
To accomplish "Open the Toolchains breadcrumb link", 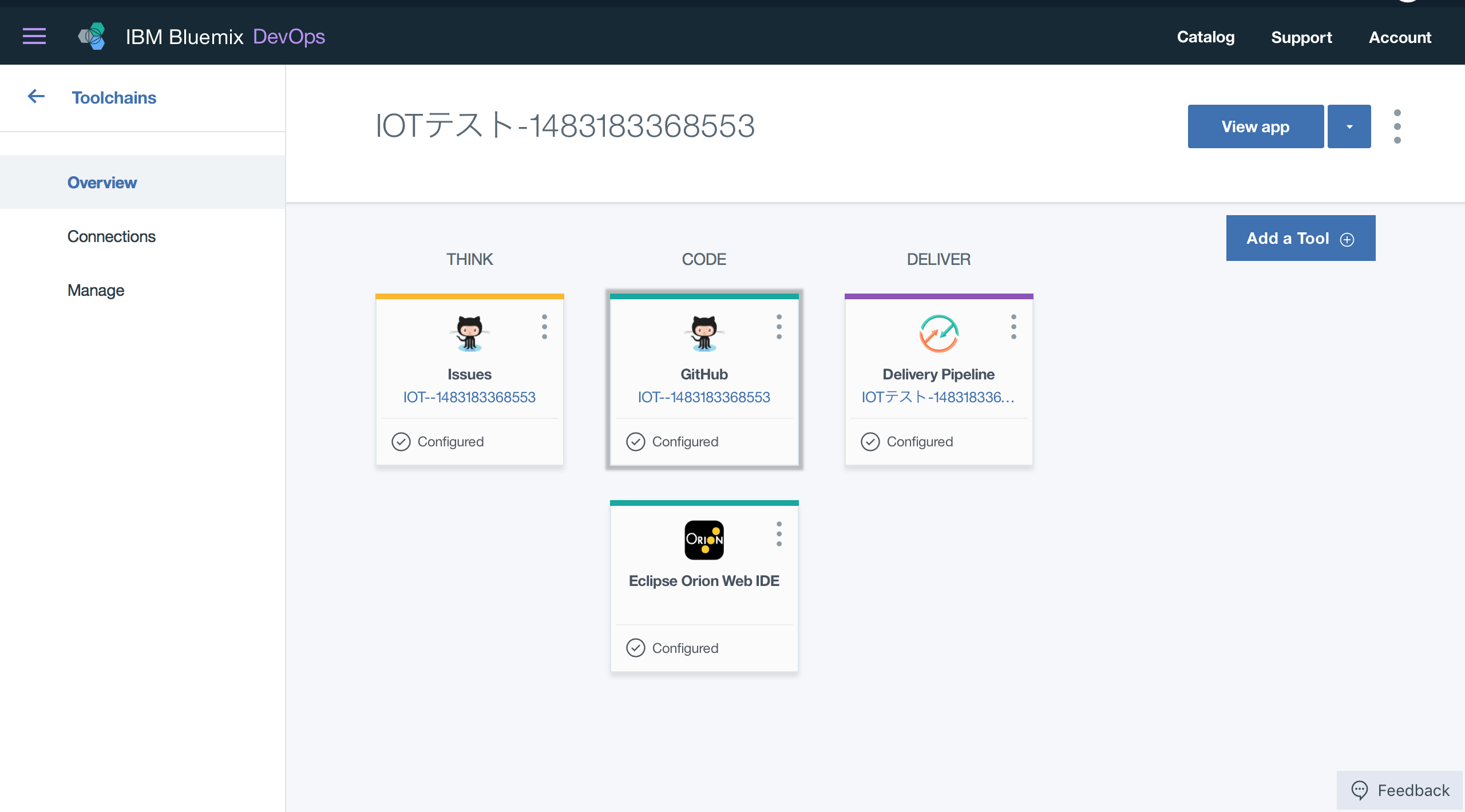I will point(114,97).
